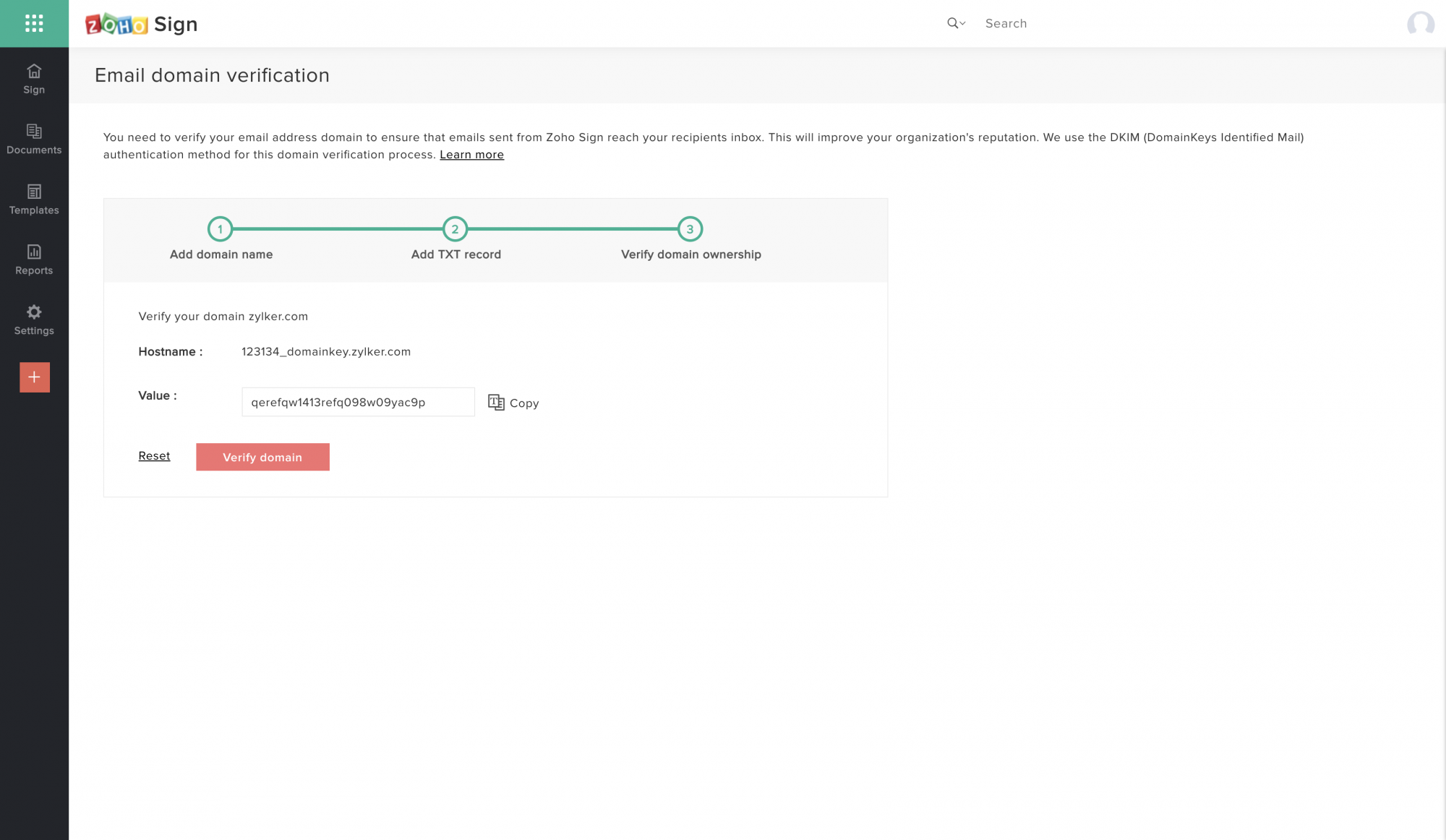Select step 3 Verify domain ownership
1446x840 pixels.
click(690, 229)
